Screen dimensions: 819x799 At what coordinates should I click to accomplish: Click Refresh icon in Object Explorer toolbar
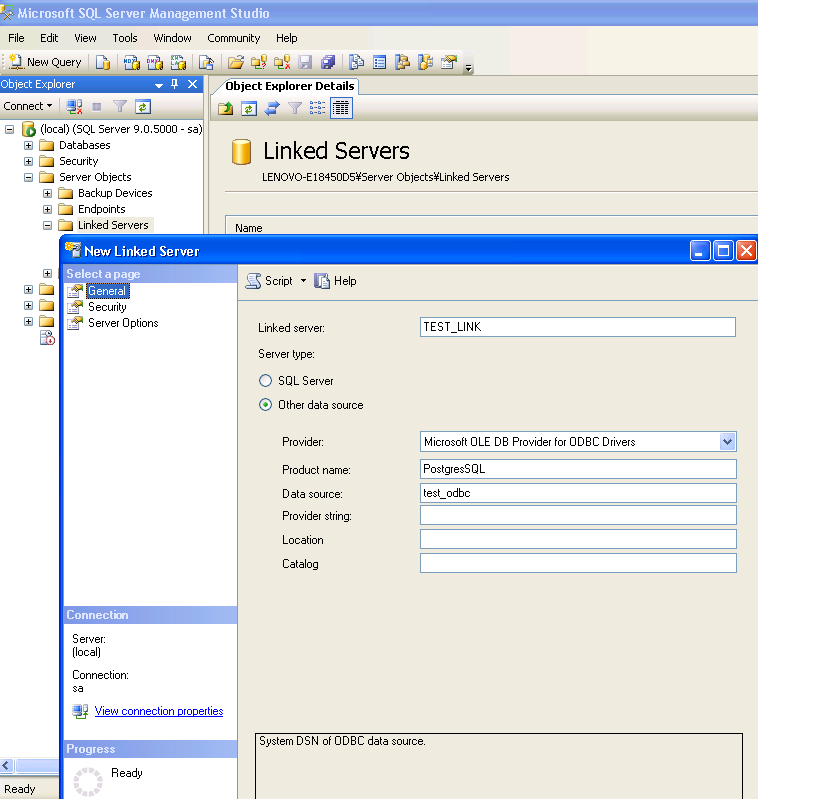(143, 107)
